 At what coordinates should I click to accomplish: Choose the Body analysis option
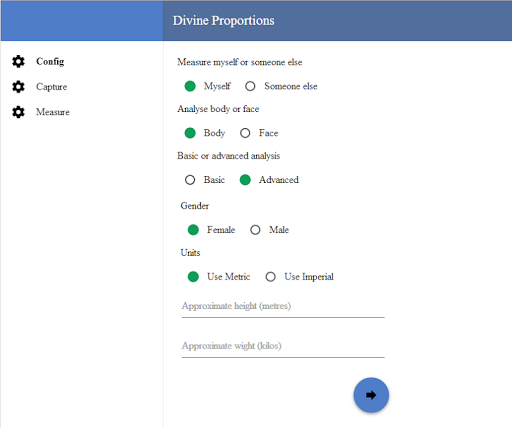tap(190, 133)
